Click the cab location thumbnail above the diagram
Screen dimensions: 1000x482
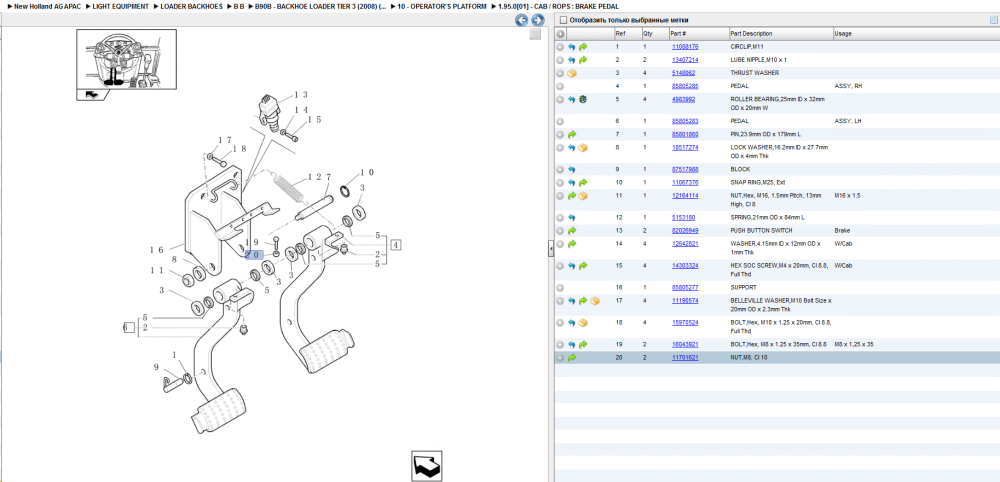126,59
